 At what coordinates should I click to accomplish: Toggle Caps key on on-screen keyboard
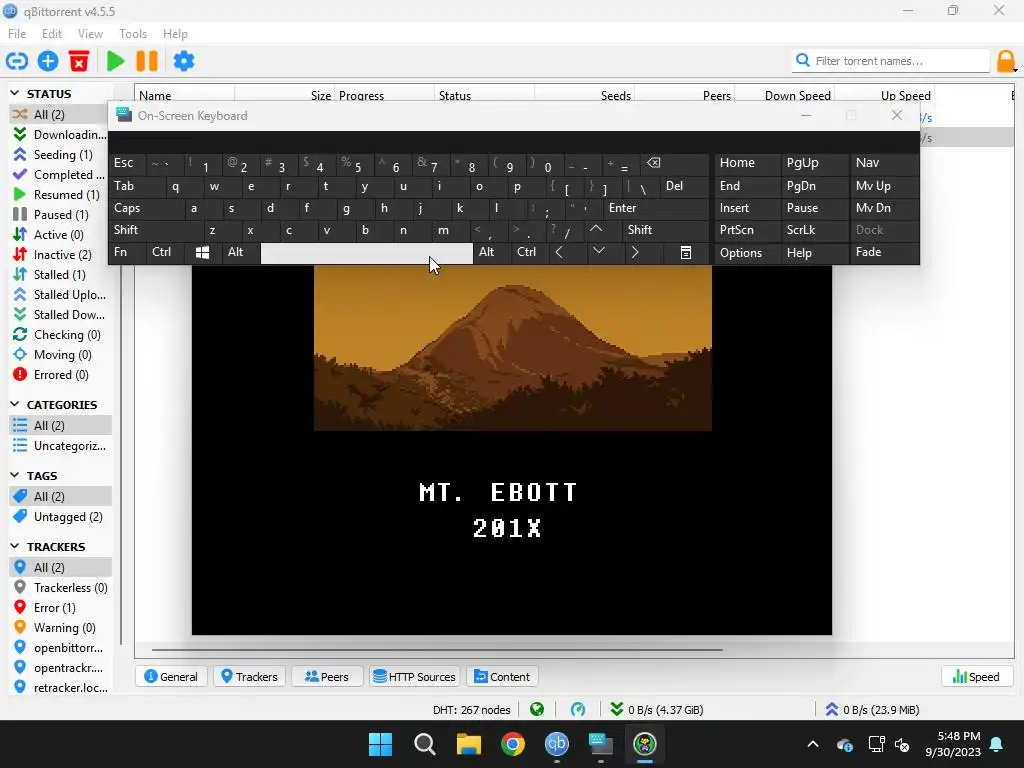pyautogui.click(x=146, y=208)
